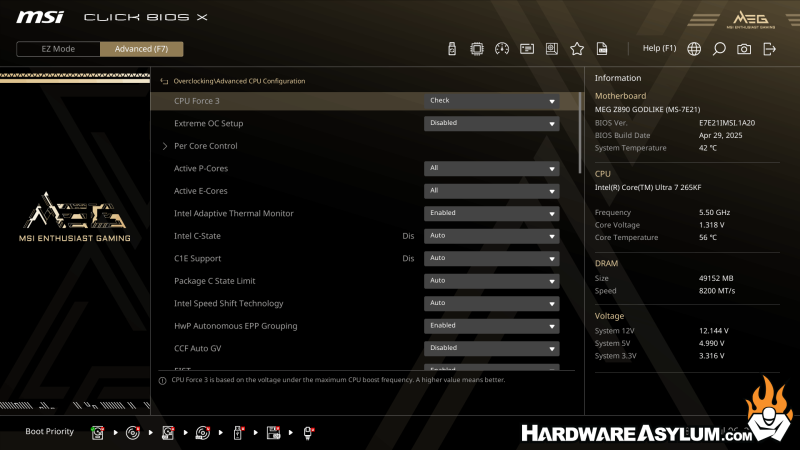Click the 1.318 V core voltage value
Image resolution: width=800 pixels, height=450 pixels.
tap(711, 225)
